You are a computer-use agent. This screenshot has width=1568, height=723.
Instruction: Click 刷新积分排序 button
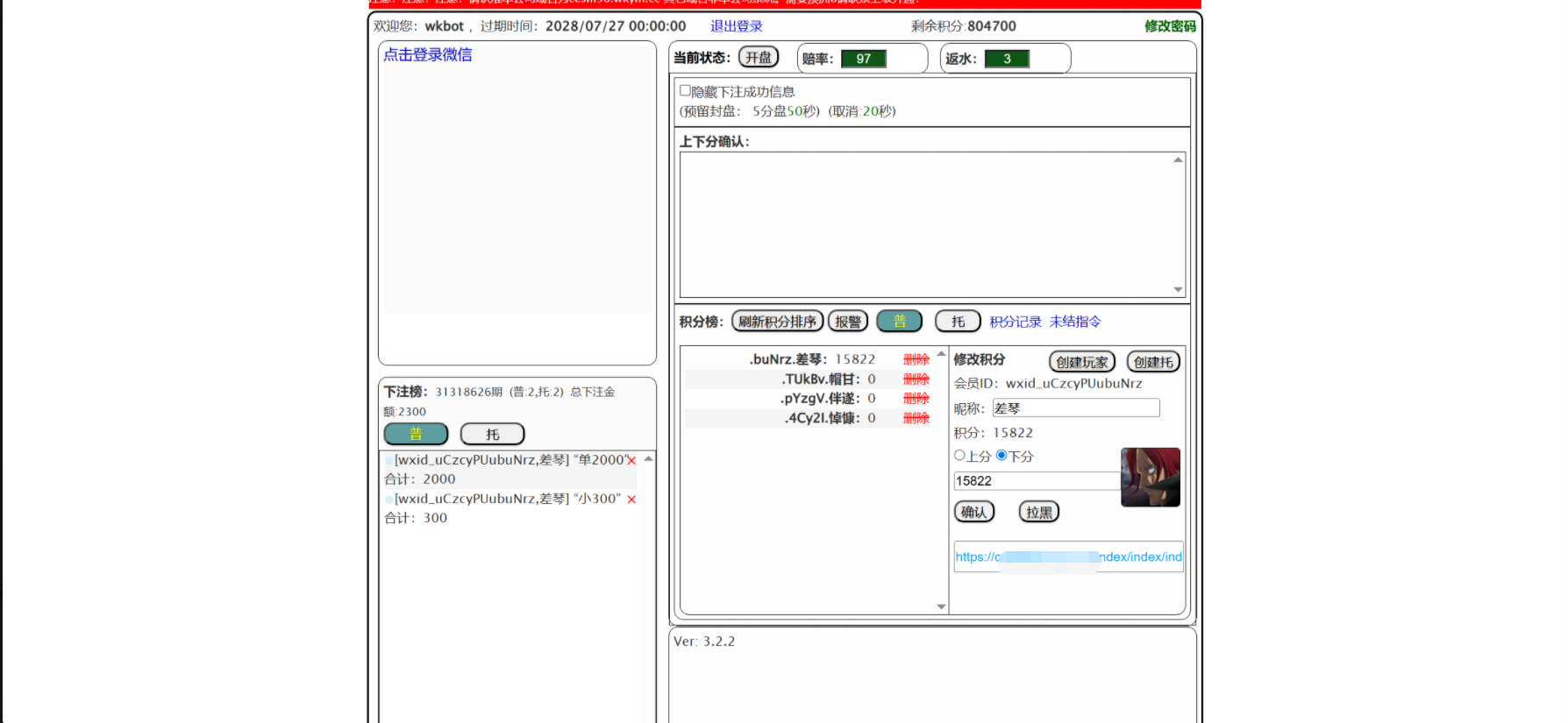pos(777,322)
